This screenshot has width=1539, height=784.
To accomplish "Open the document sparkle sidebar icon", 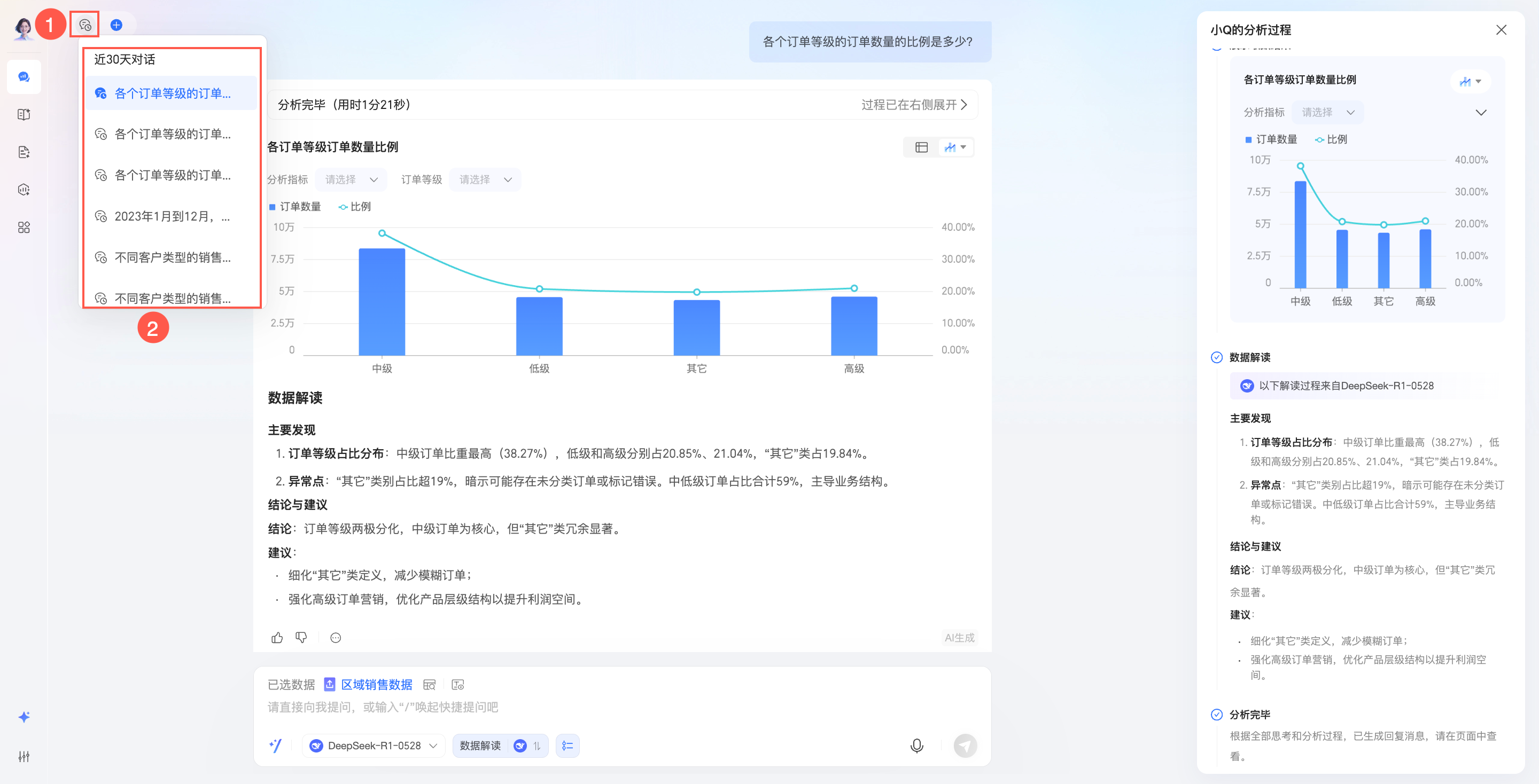I will pyautogui.click(x=24, y=152).
